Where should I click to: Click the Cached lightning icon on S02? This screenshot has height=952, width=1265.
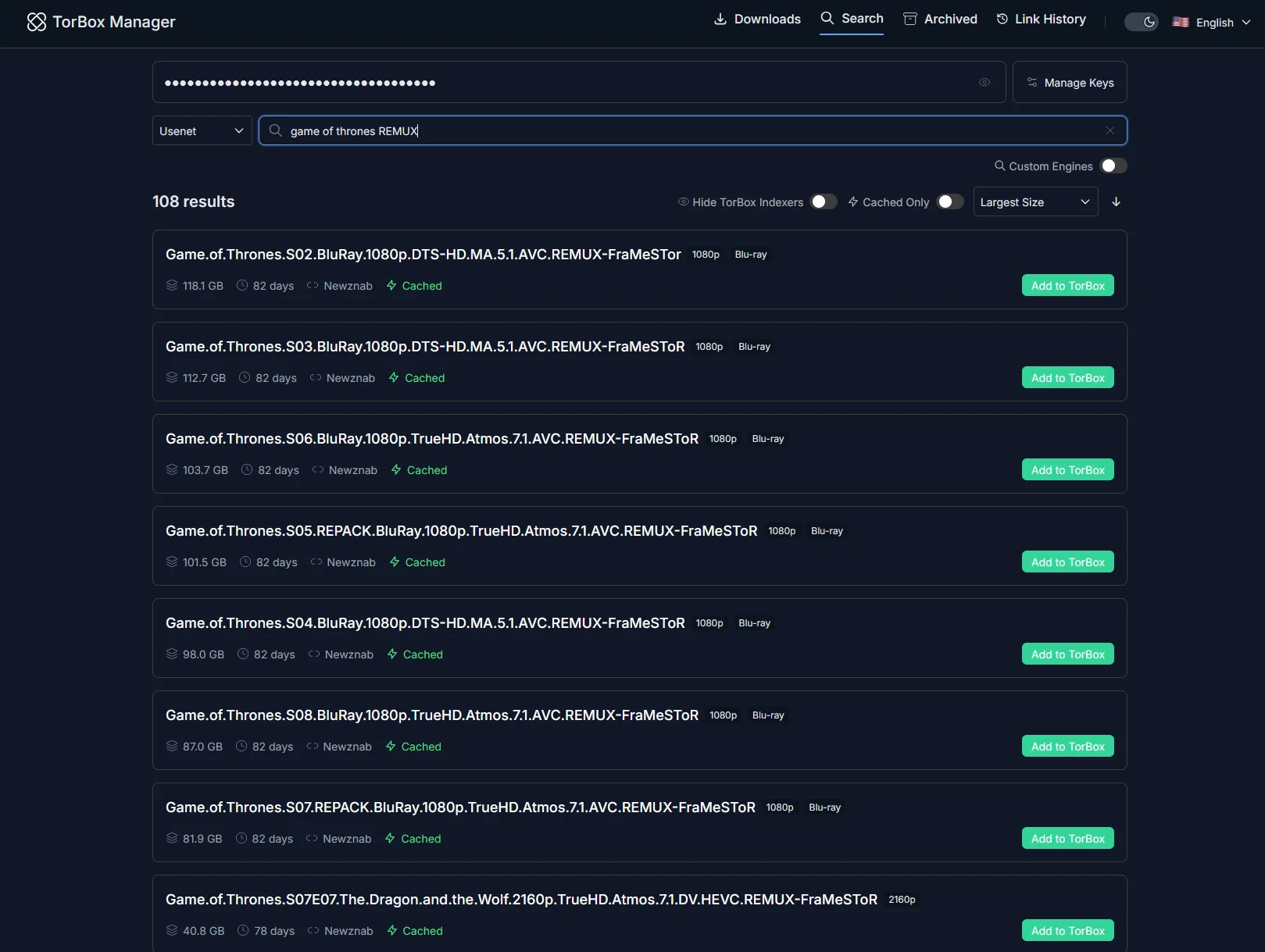391,285
